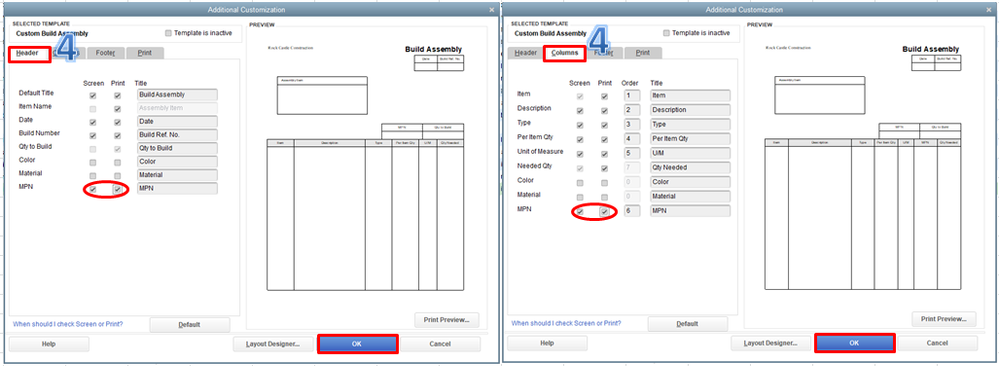Toggle Build Number Print checkbox

[118, 136]
